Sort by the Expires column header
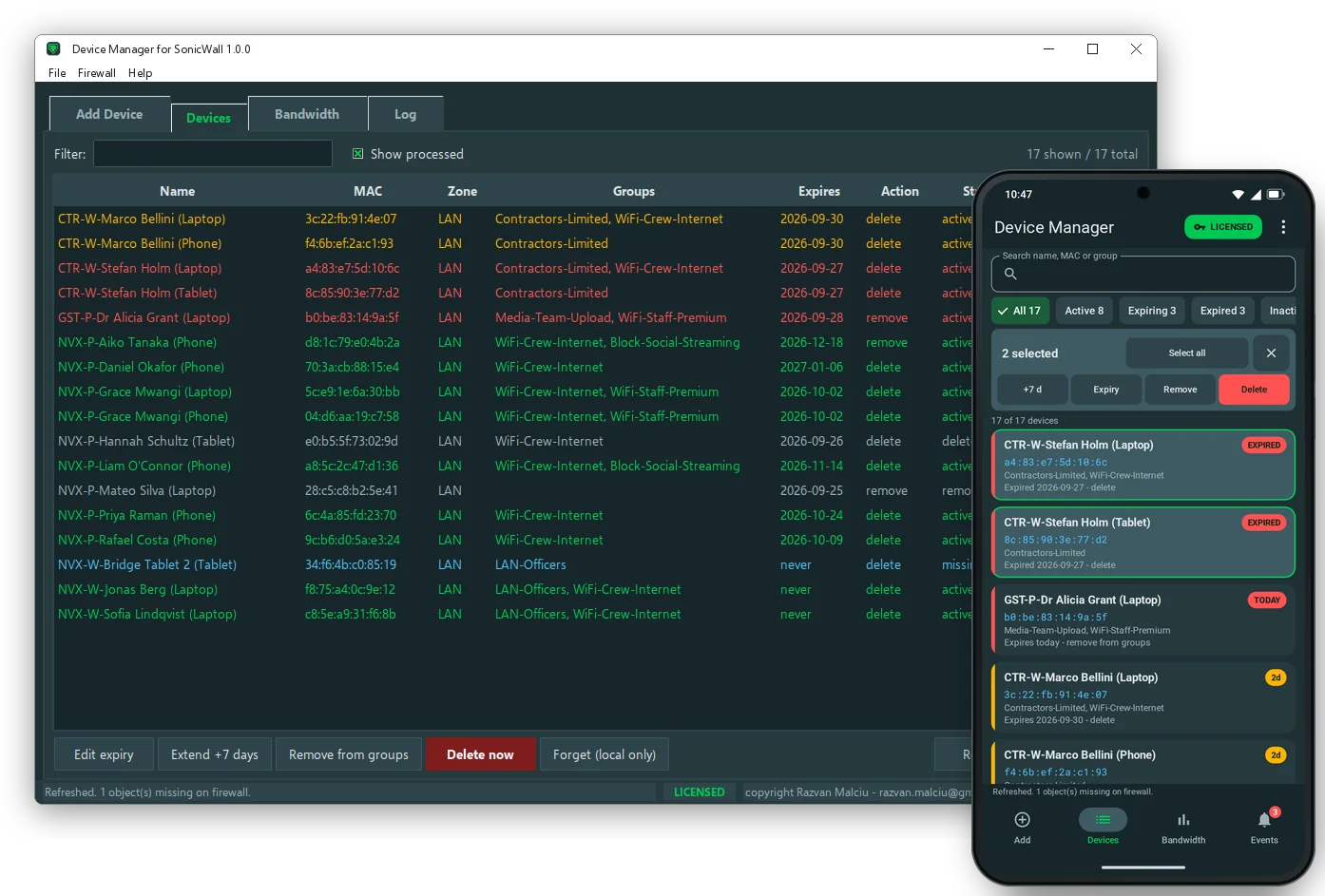Viewport: 1325px width, 896px height. coord(819,191)
